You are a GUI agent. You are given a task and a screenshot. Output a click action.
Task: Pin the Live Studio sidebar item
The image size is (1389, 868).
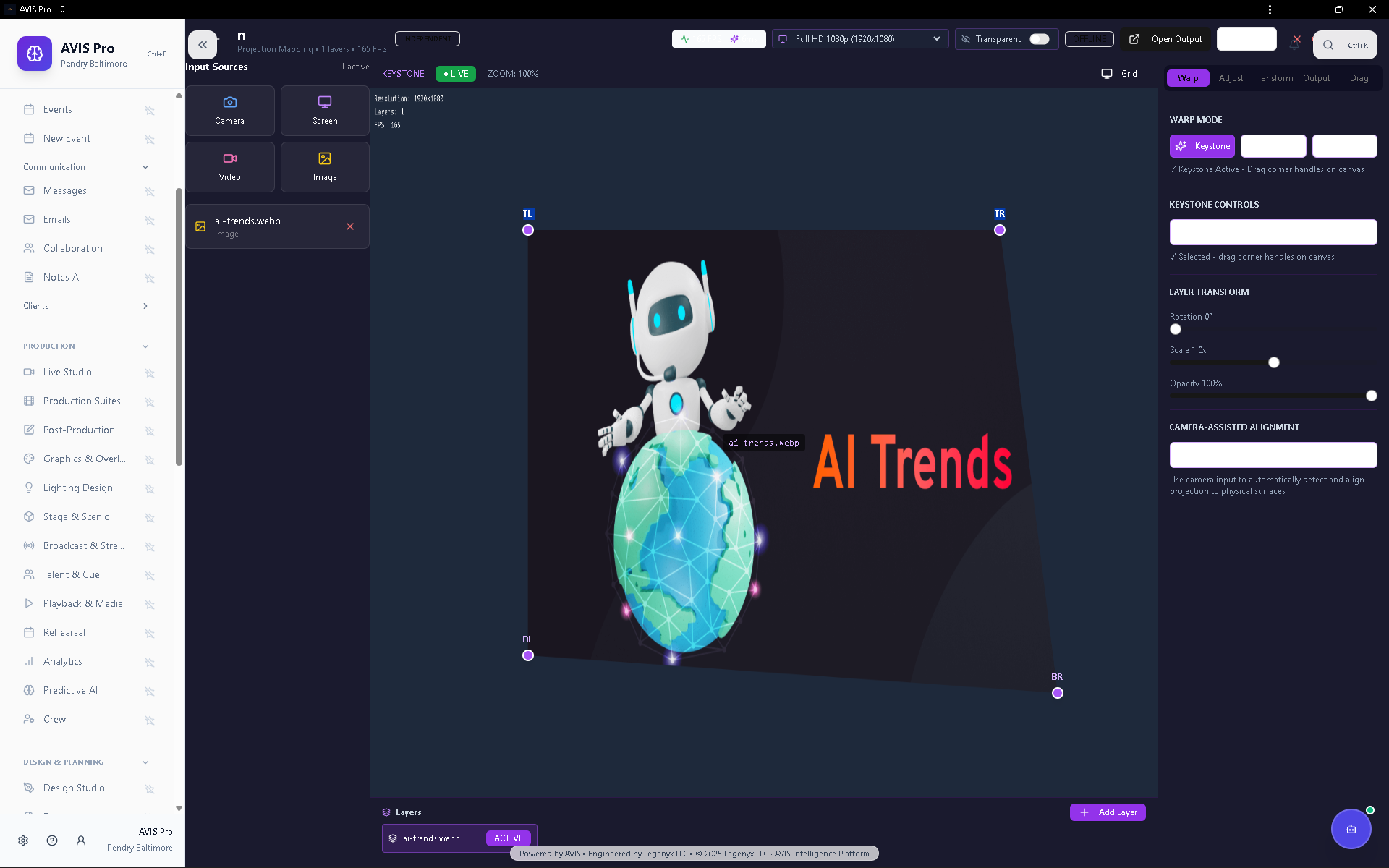(150, 373)
